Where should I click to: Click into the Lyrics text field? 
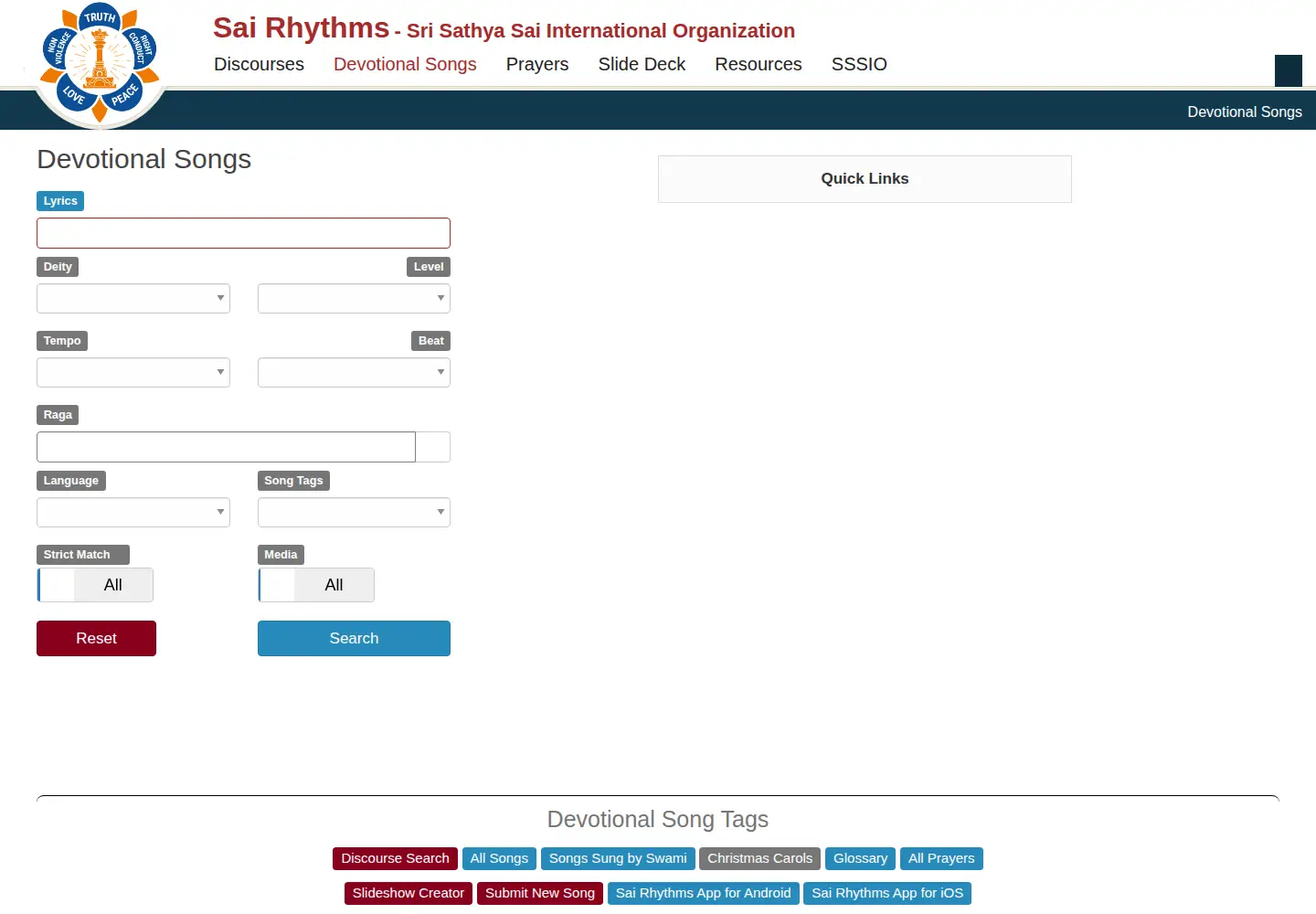tap(243, 233)
